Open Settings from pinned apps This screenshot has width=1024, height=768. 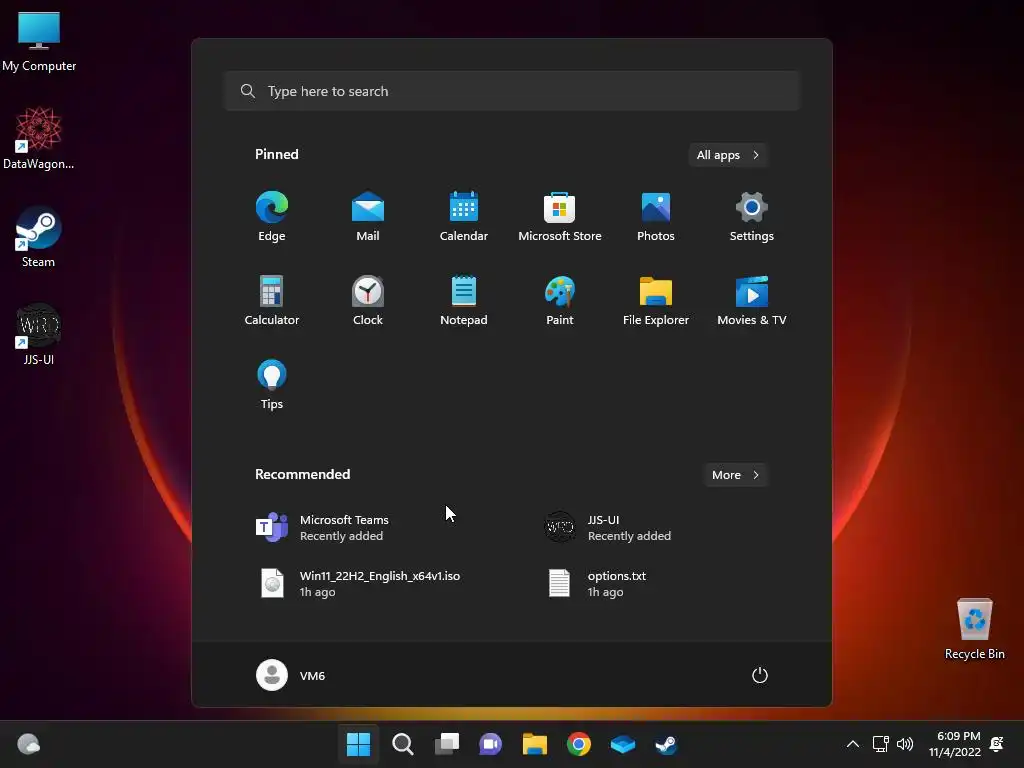click(752, 217)
